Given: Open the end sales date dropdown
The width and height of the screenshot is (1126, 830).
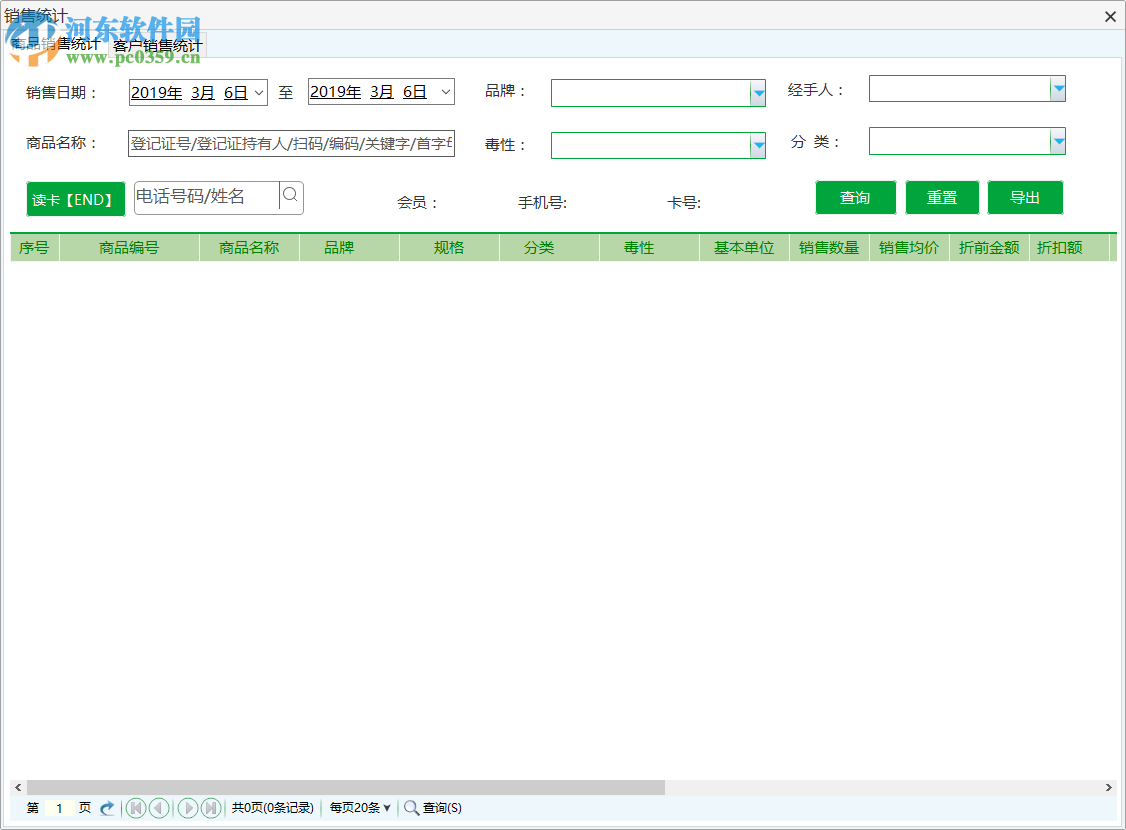Looking at the screenshot, I should 446,92.
